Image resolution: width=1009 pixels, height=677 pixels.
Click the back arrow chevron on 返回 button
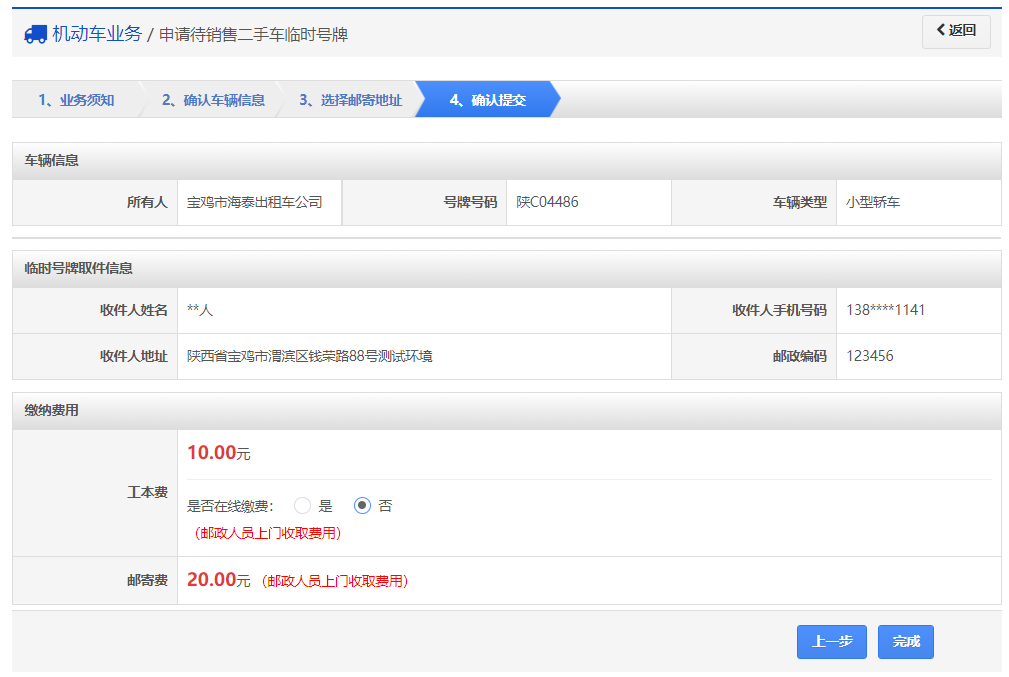tap(940, 32)
